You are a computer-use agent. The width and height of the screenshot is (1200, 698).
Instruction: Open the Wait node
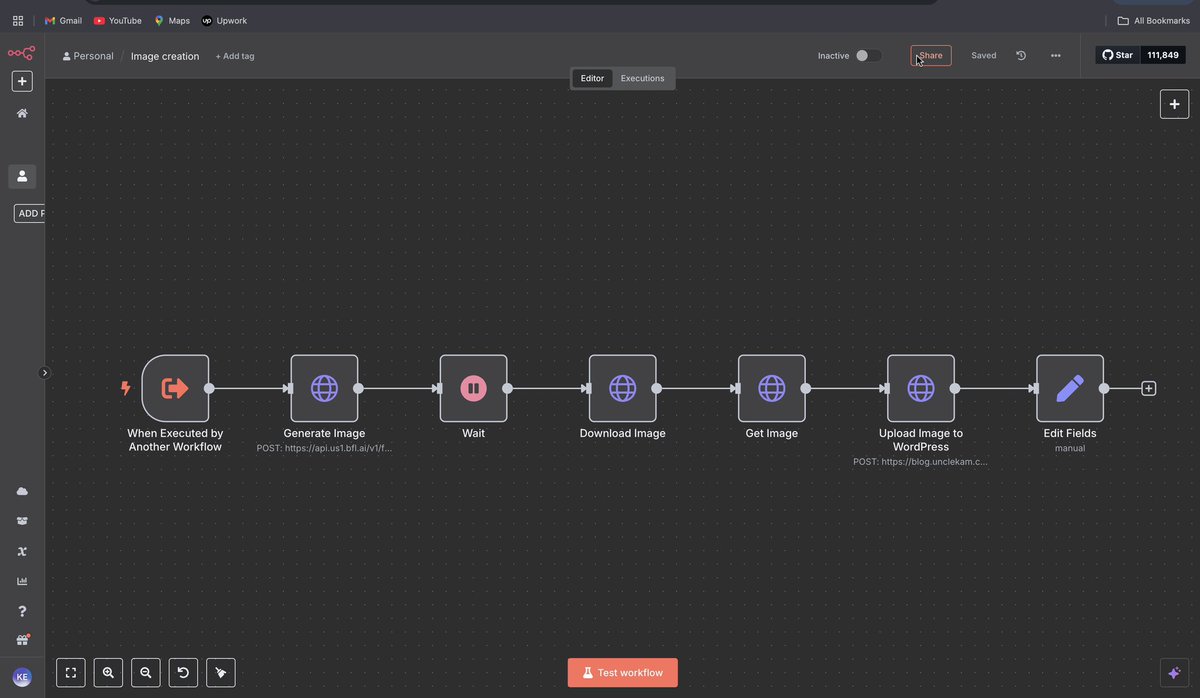click(473, 388)
